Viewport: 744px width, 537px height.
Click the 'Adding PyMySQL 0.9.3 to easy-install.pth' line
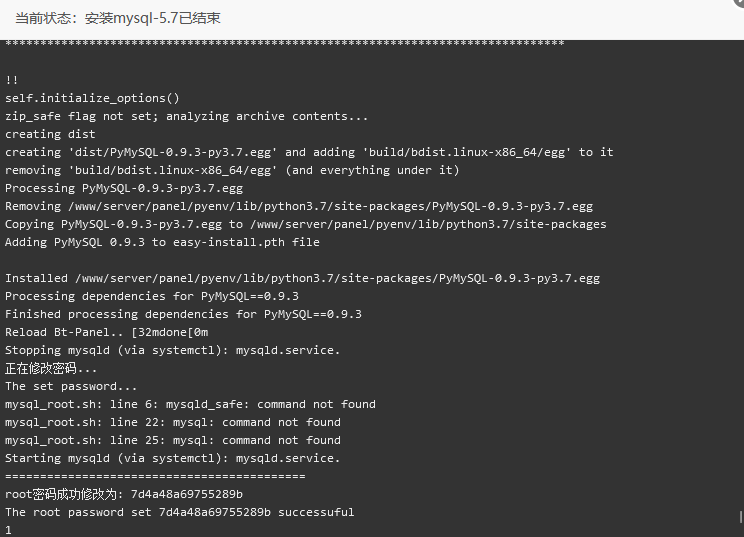click(x=162, y=242)
